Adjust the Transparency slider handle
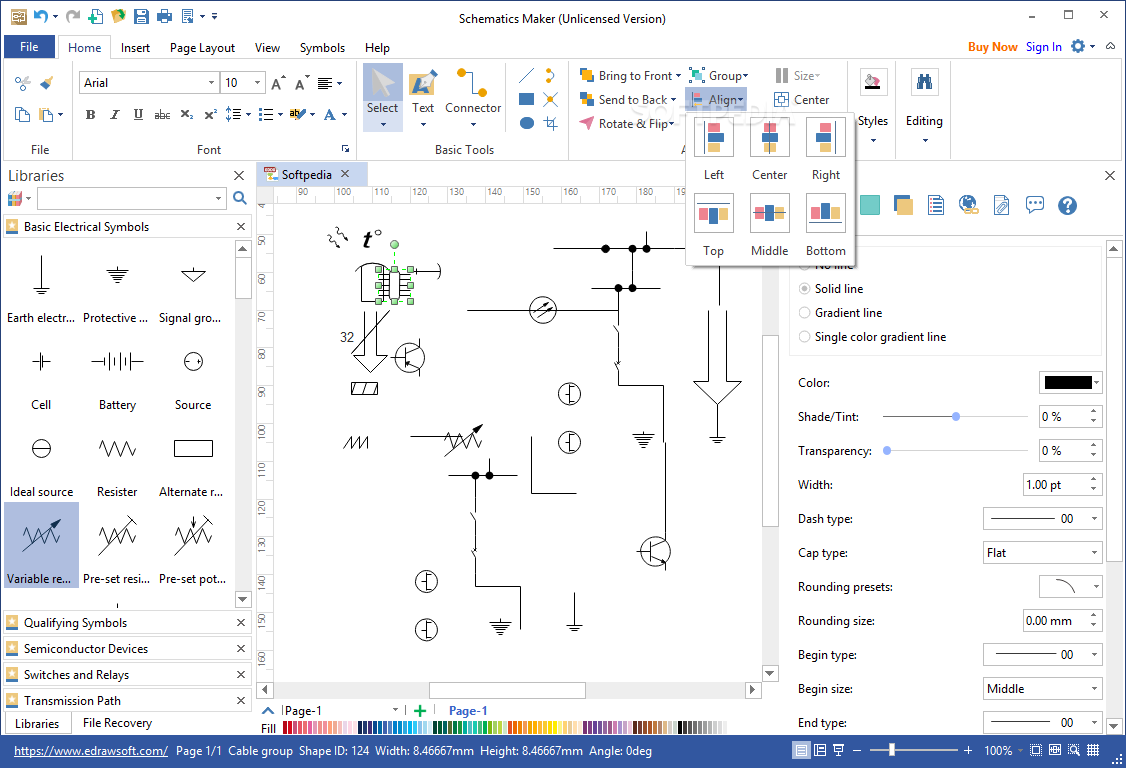This screenshot has width=1126, height=768. (887, 450)
